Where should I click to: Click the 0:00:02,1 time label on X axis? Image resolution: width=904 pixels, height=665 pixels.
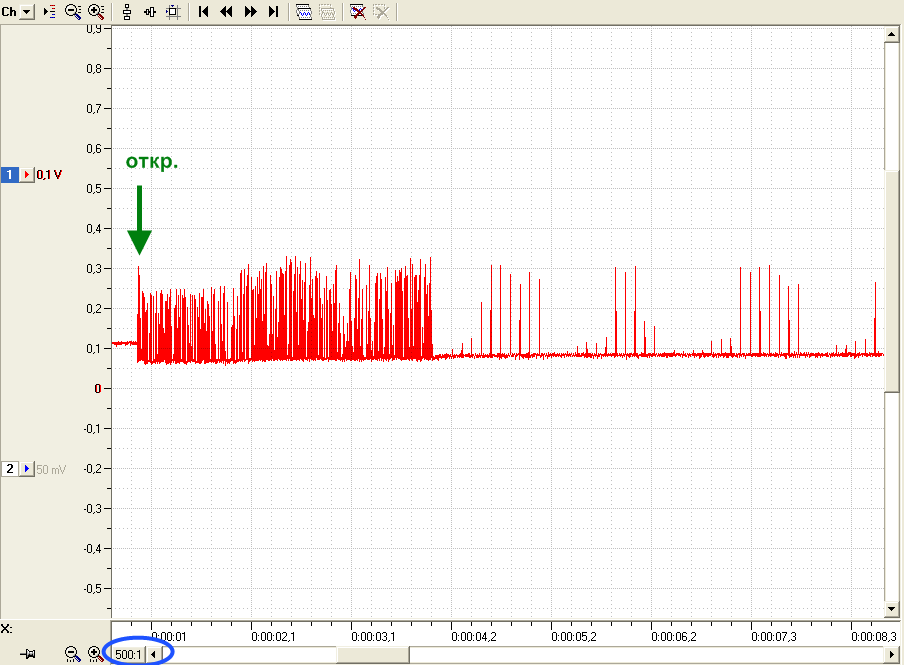[273, 637]
